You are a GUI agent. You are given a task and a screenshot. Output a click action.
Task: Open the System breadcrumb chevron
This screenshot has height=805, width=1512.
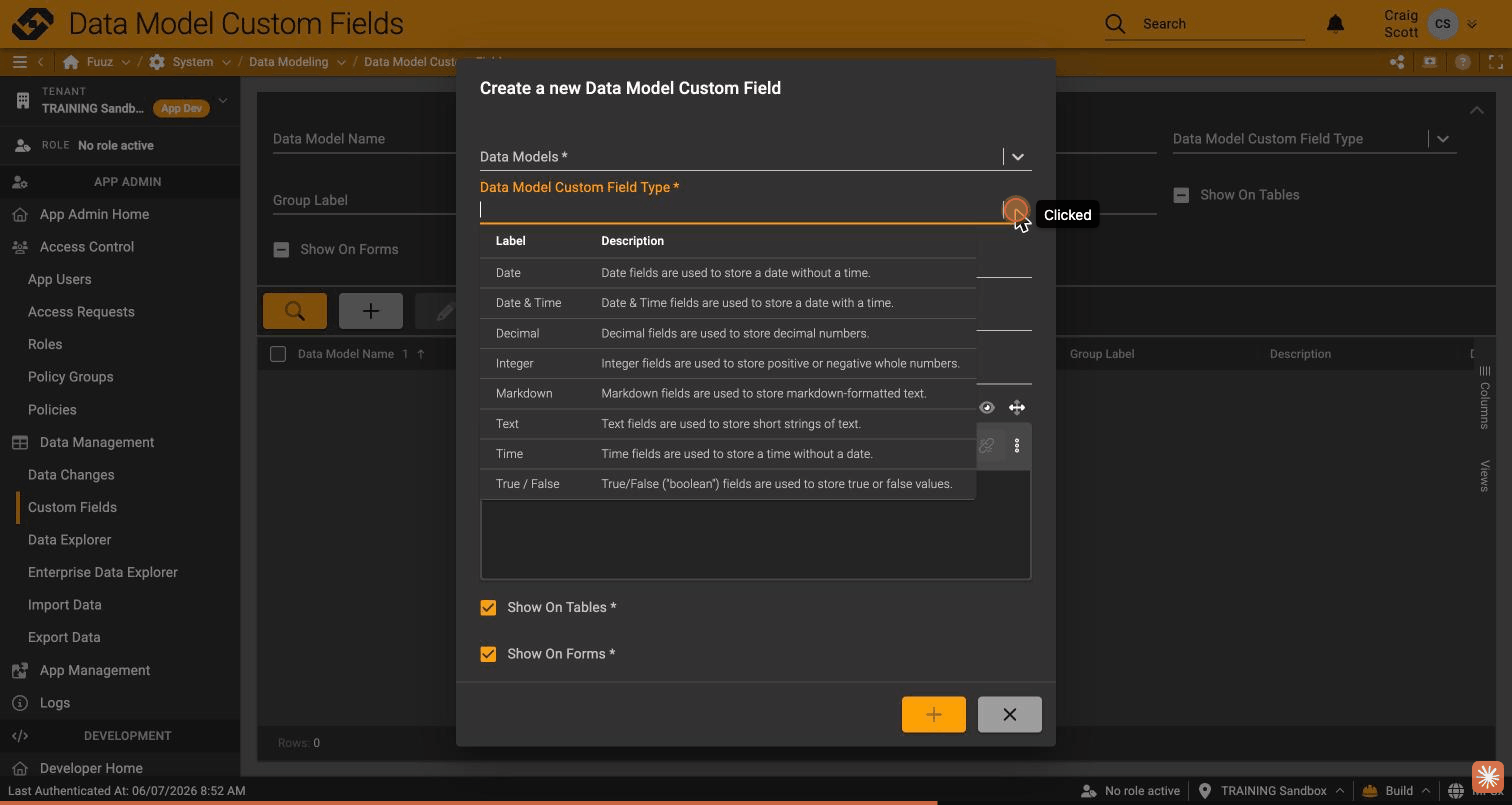(226, 62)
